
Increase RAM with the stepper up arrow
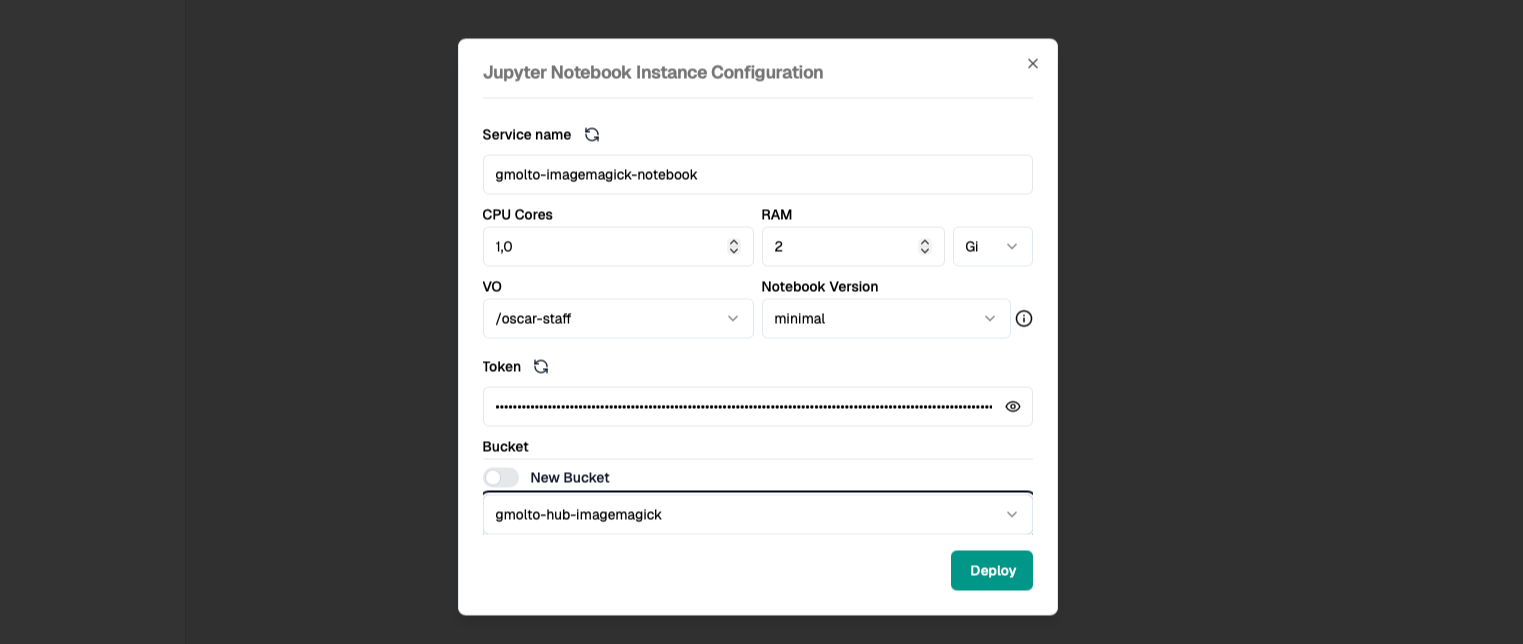pos(925,242)
